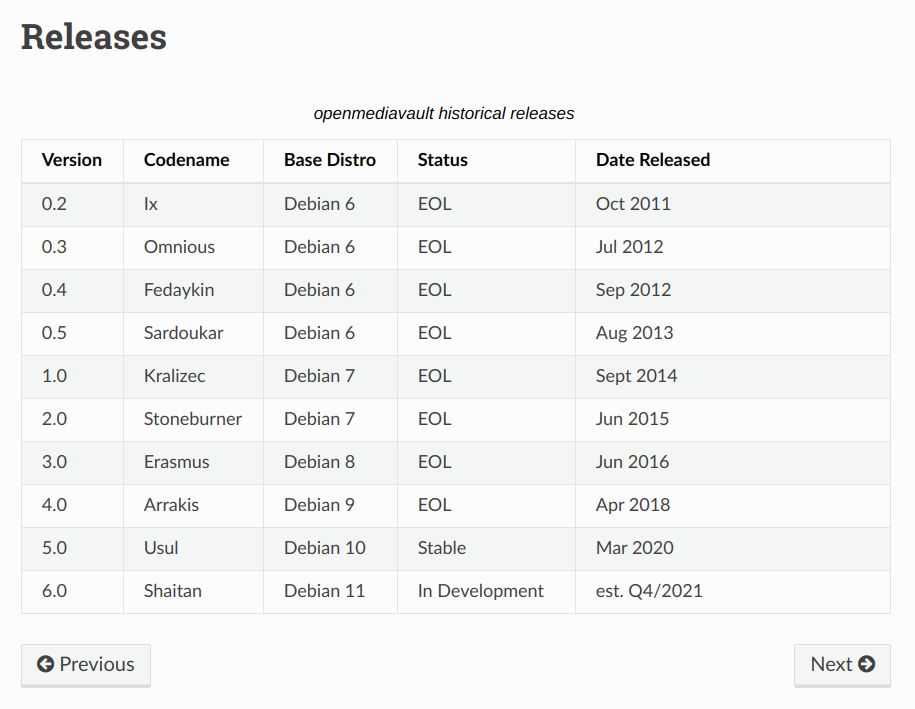Select the Releases heading
The width and height of the screenshot is (915, 709).
click(94, 37)
